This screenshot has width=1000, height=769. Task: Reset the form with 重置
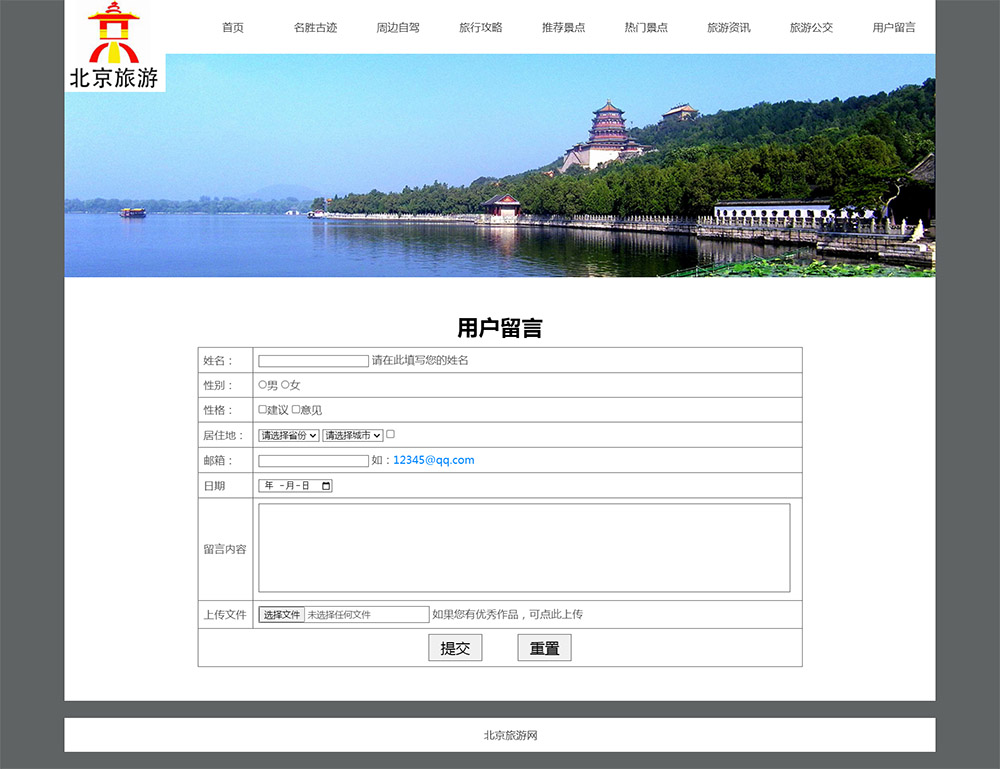pos(544,648)
